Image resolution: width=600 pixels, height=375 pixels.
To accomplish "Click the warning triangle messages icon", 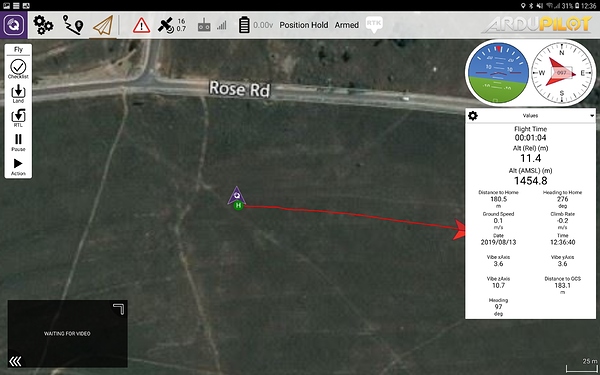I will pyautogui.click(x=141, y=26).
